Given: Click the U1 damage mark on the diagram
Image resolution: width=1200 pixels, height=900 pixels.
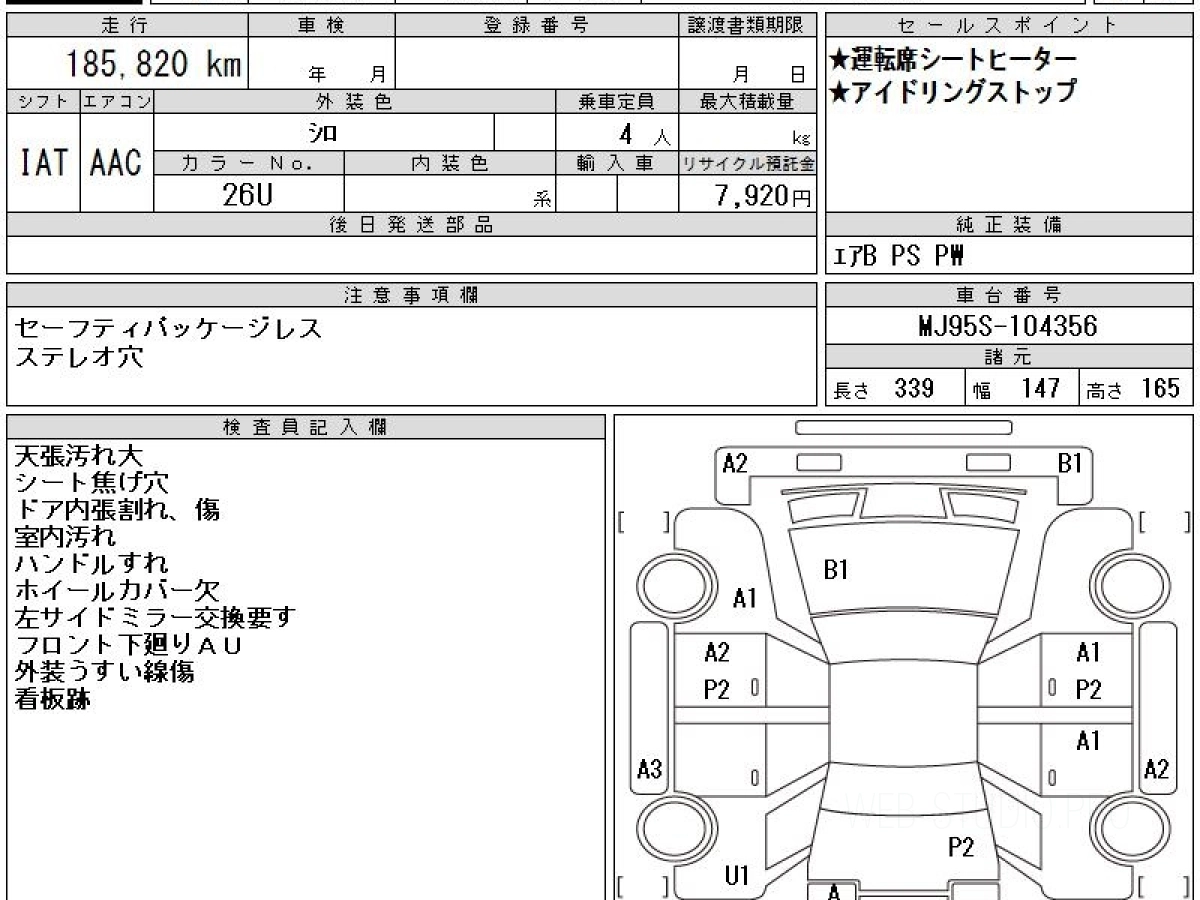Looking at the screenshot, I should [x=737, y=875].
